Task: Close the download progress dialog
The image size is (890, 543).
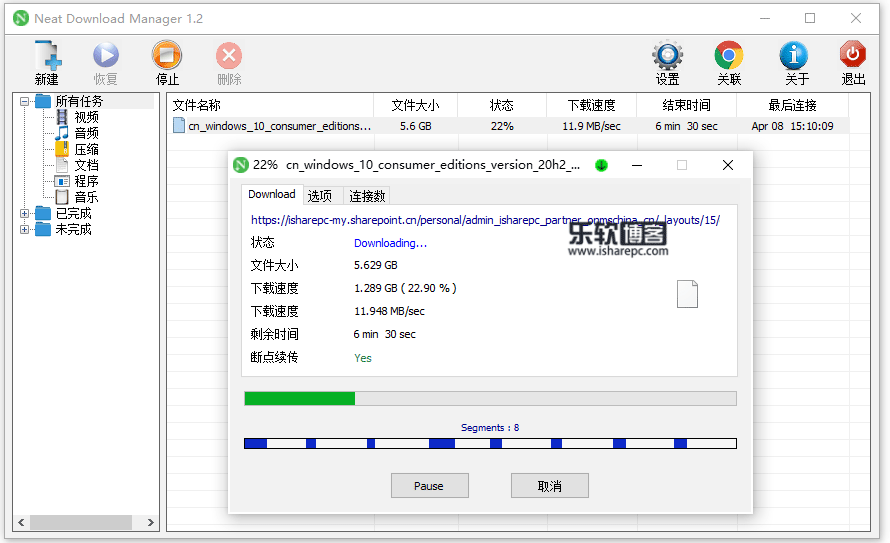Action: [728, 165]
